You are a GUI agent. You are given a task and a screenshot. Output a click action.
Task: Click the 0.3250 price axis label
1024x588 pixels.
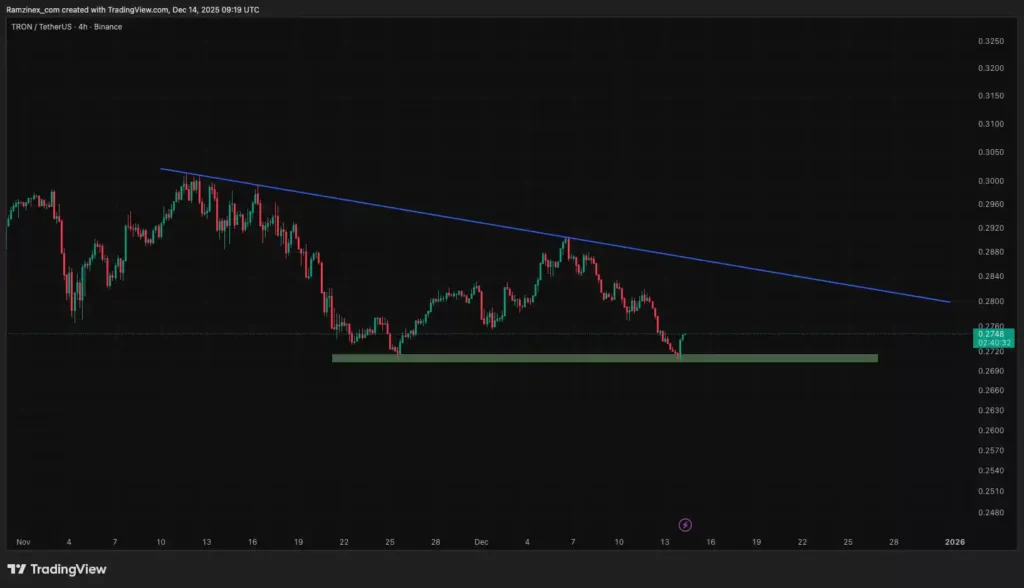989,41
